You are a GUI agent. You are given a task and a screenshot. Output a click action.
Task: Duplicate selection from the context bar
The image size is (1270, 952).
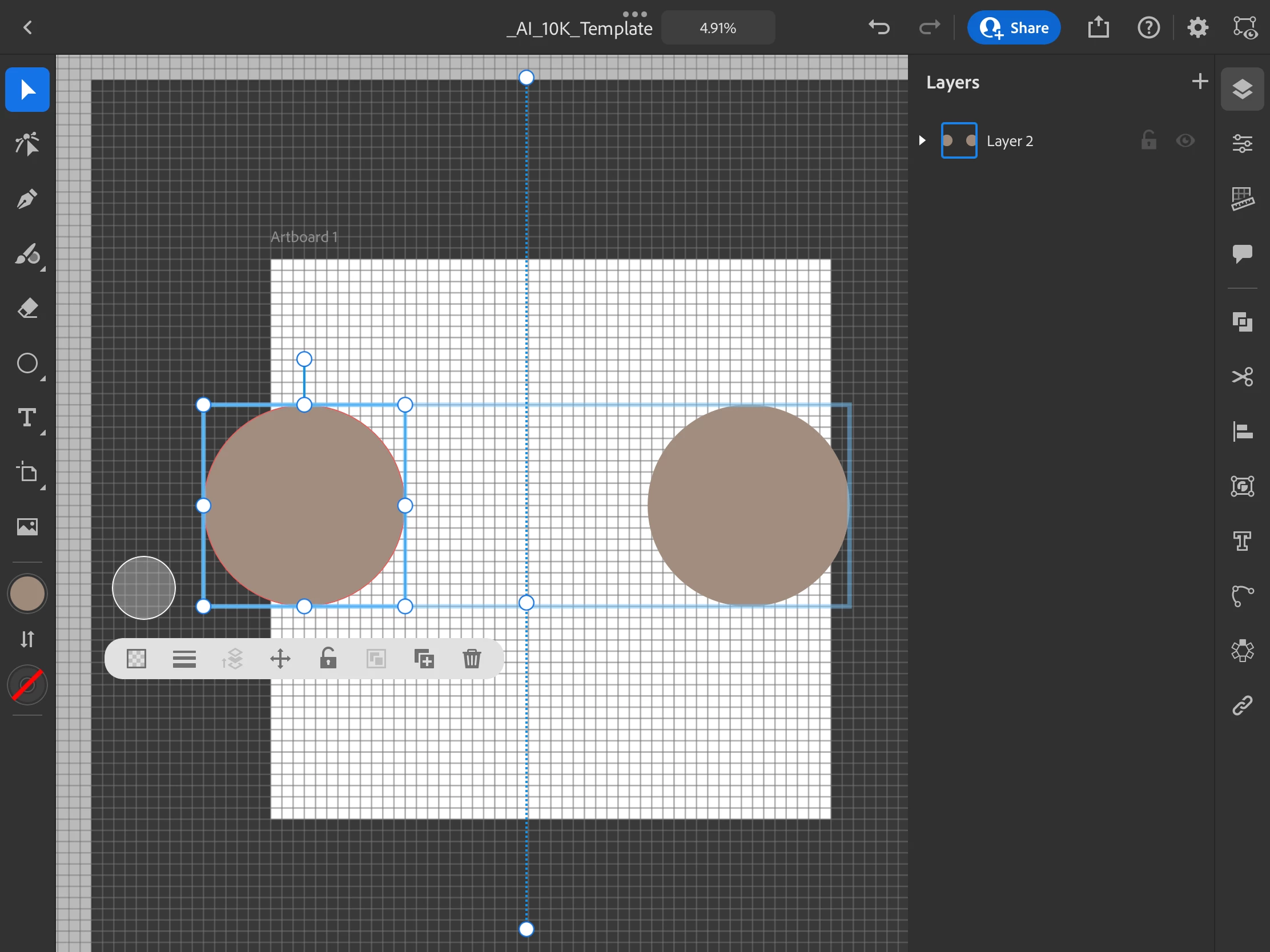tap(424, 658)
